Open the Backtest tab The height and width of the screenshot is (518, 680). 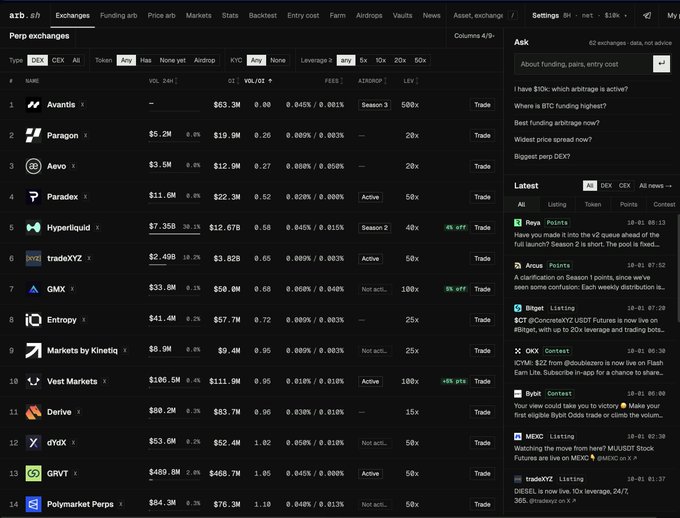(x=262, y=16)
